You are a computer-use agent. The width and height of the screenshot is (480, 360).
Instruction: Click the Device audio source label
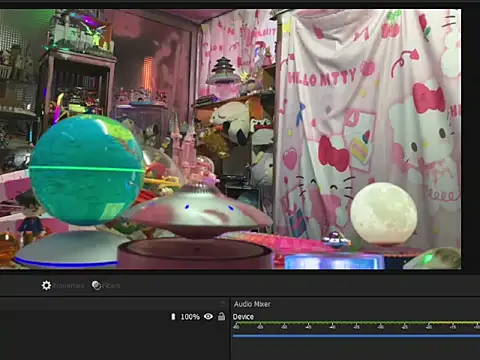pos(243,317)
